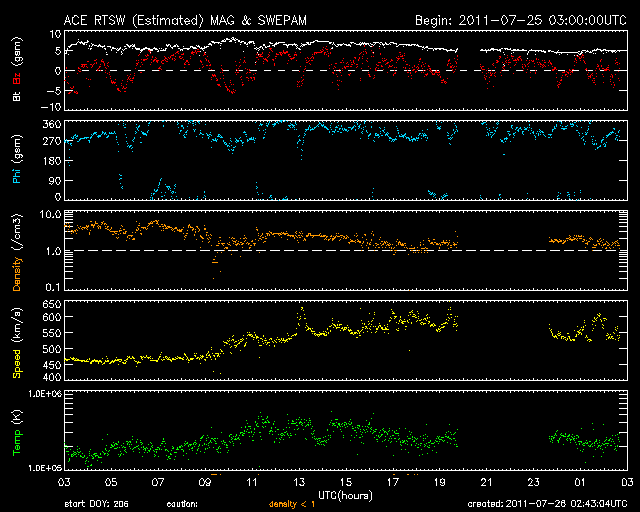Click the green "Temp" axis label
Viewport: 640px width, 512px height.
(x=16, y=443)
